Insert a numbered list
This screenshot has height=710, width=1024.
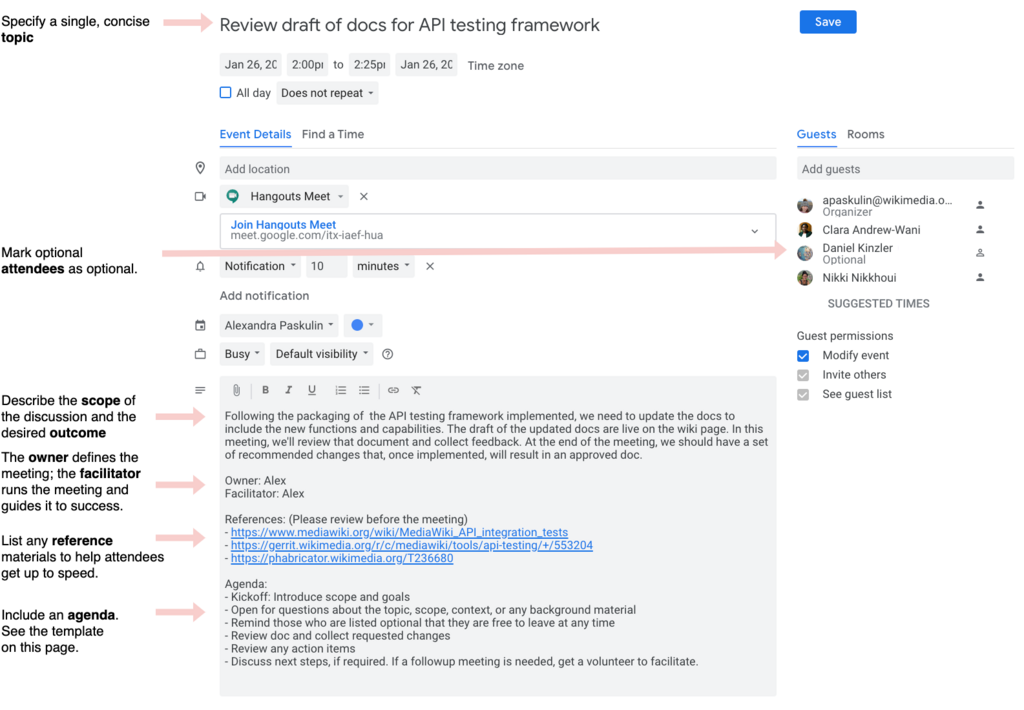341,390
